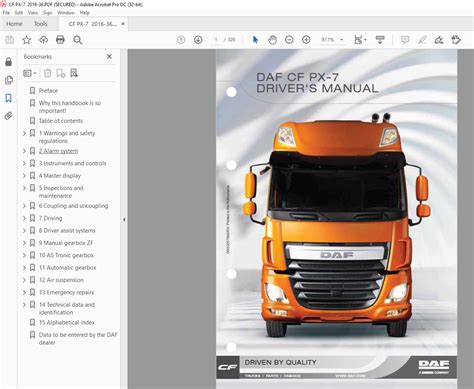Viewport: 474px width, 389px height.
Task: Open the Help menu
Action: 85,13
